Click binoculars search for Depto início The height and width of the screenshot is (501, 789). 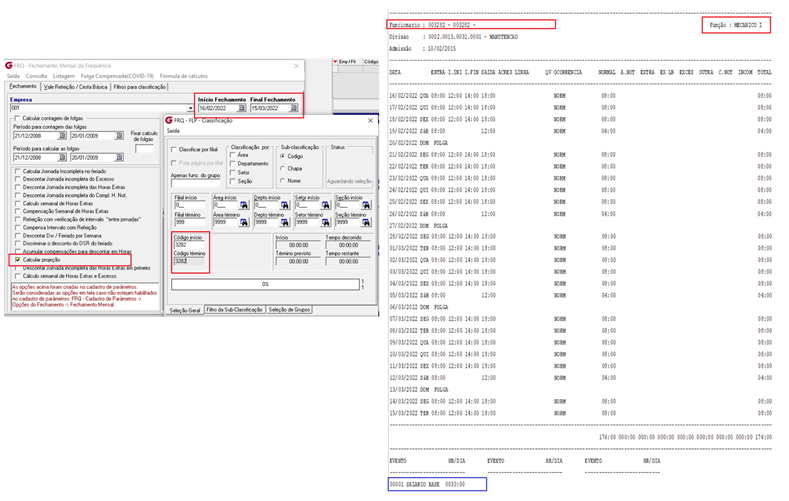pyautogui.click(x=285, y=205)
